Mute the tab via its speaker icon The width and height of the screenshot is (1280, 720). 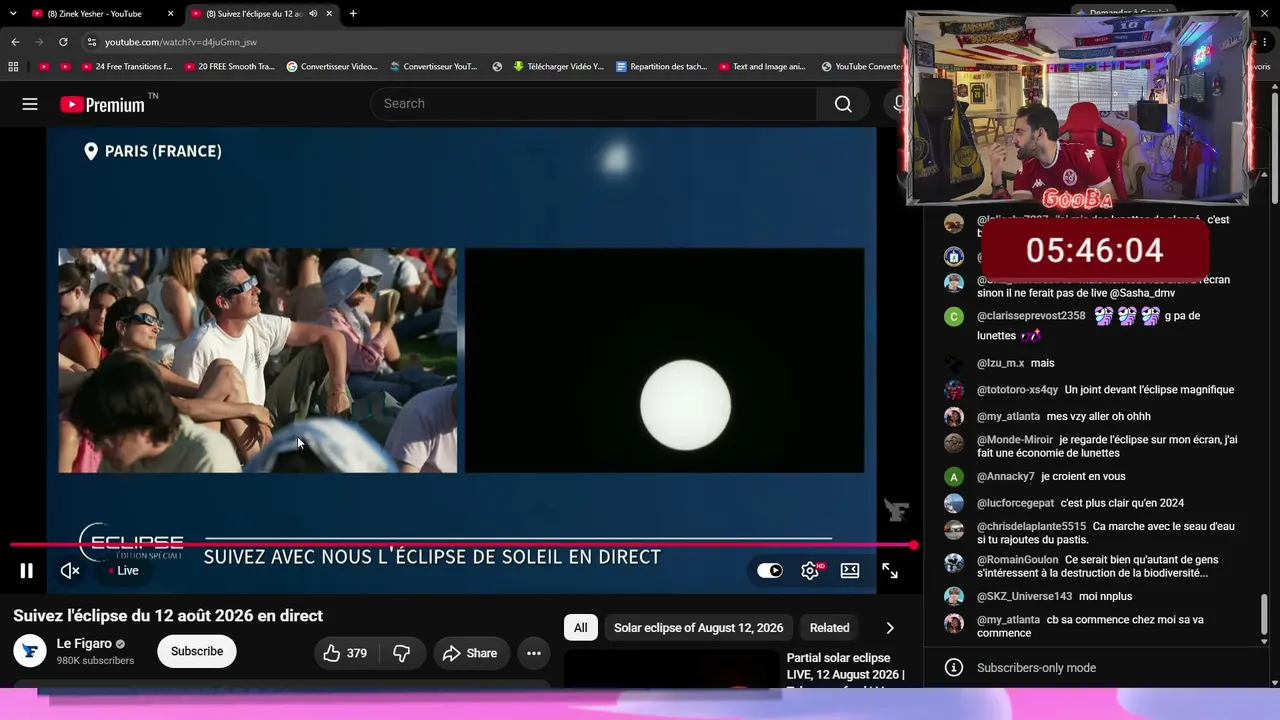[x=313, y=14]
